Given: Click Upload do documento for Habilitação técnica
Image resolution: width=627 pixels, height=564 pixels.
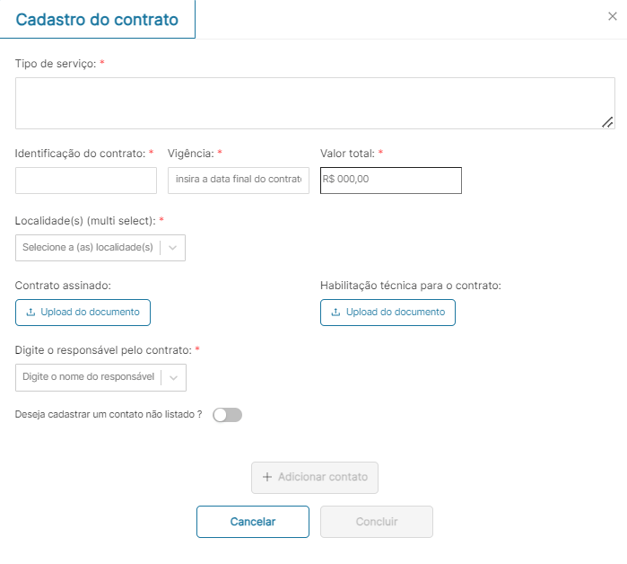Looking at the screenshot, I should [388, 312].
